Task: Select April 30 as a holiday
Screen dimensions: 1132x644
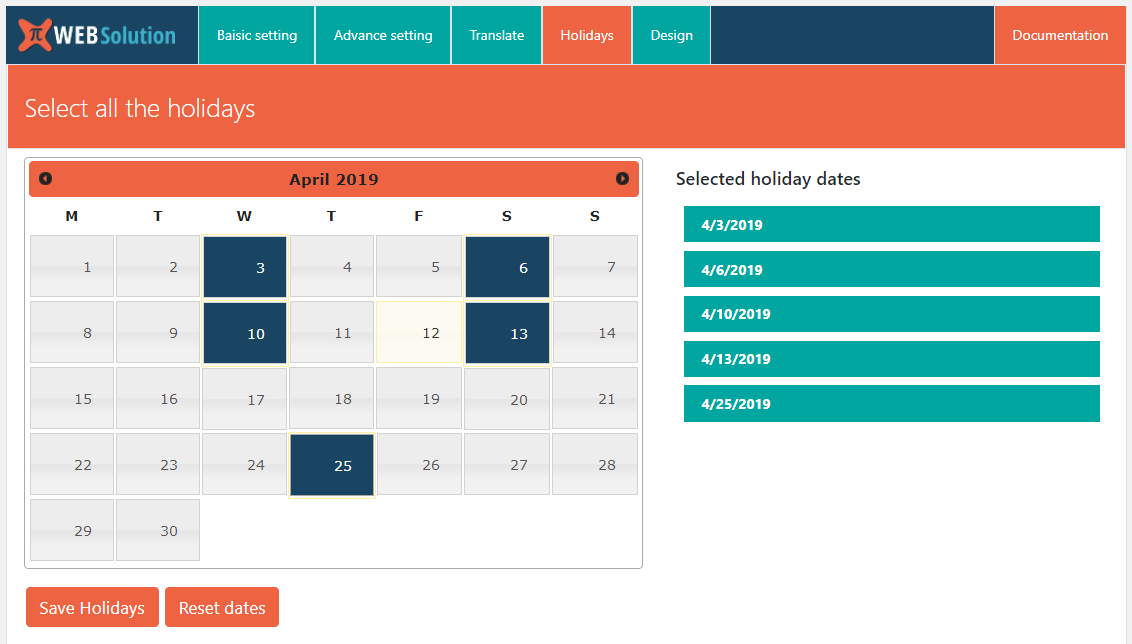Action: 158,530
